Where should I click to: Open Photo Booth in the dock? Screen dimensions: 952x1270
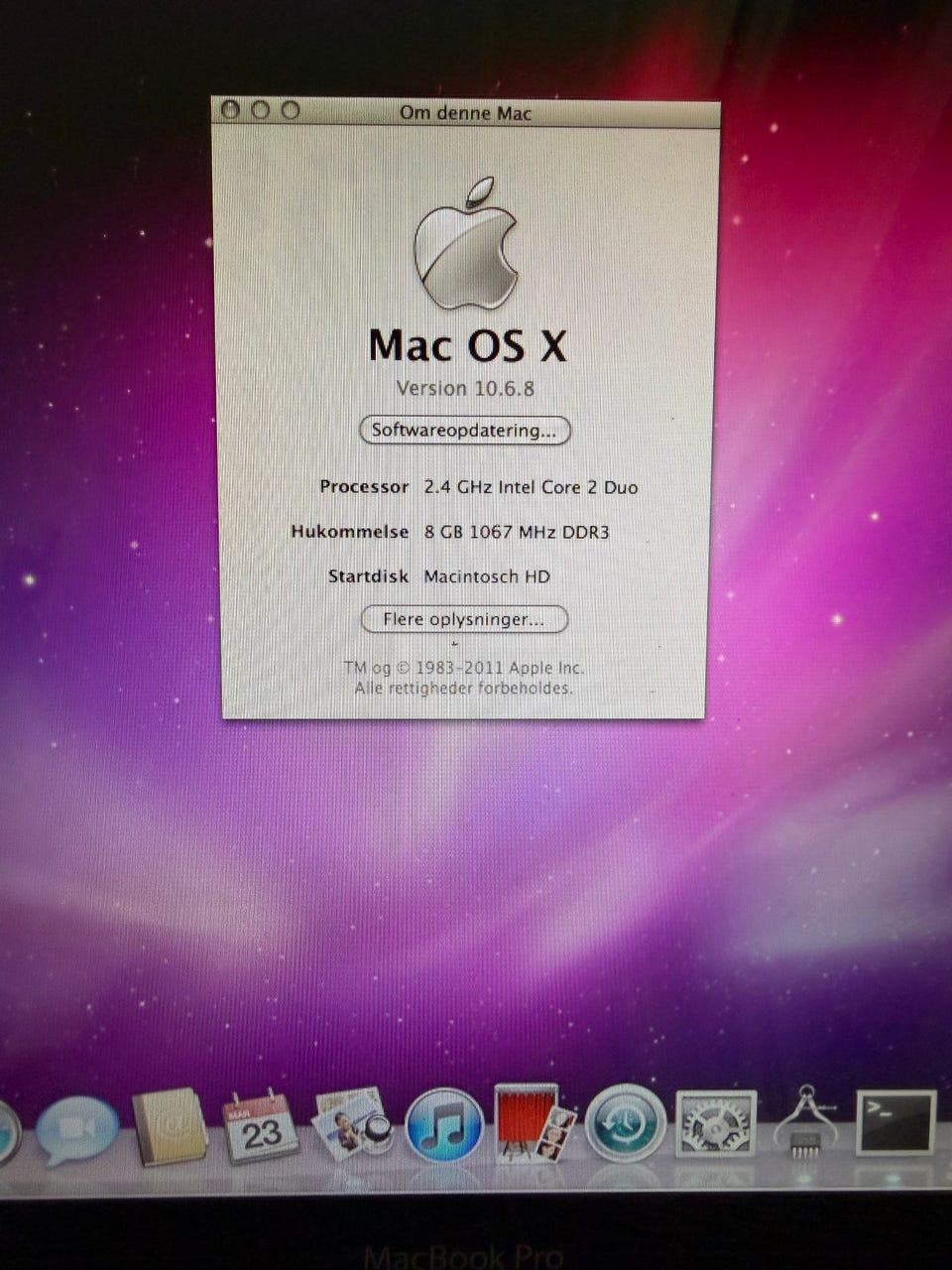pyautogui.click(x=535, y=1123)
